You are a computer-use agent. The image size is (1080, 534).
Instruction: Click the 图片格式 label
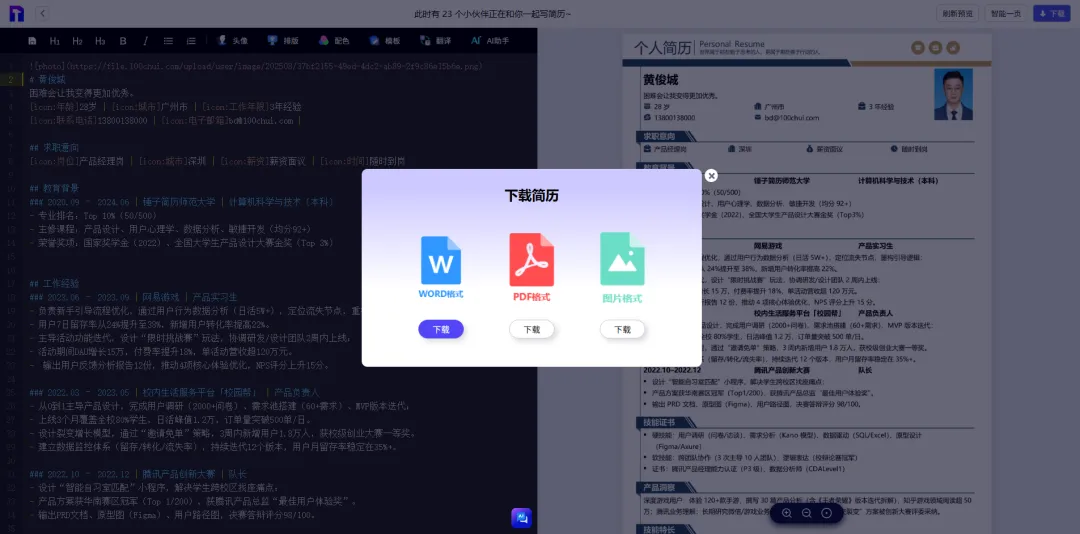pos(622,299)
